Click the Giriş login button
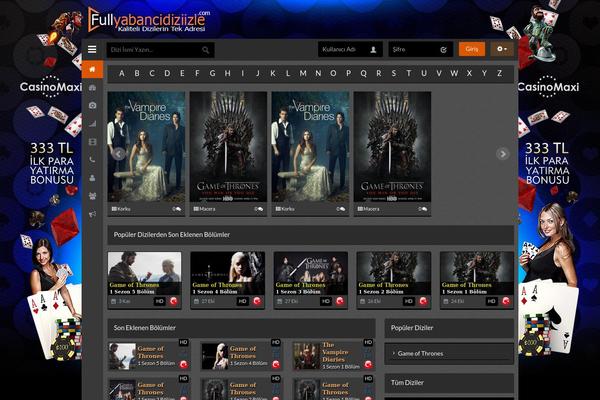The height and width of the screenshot is (400, 600). [472, 49]
